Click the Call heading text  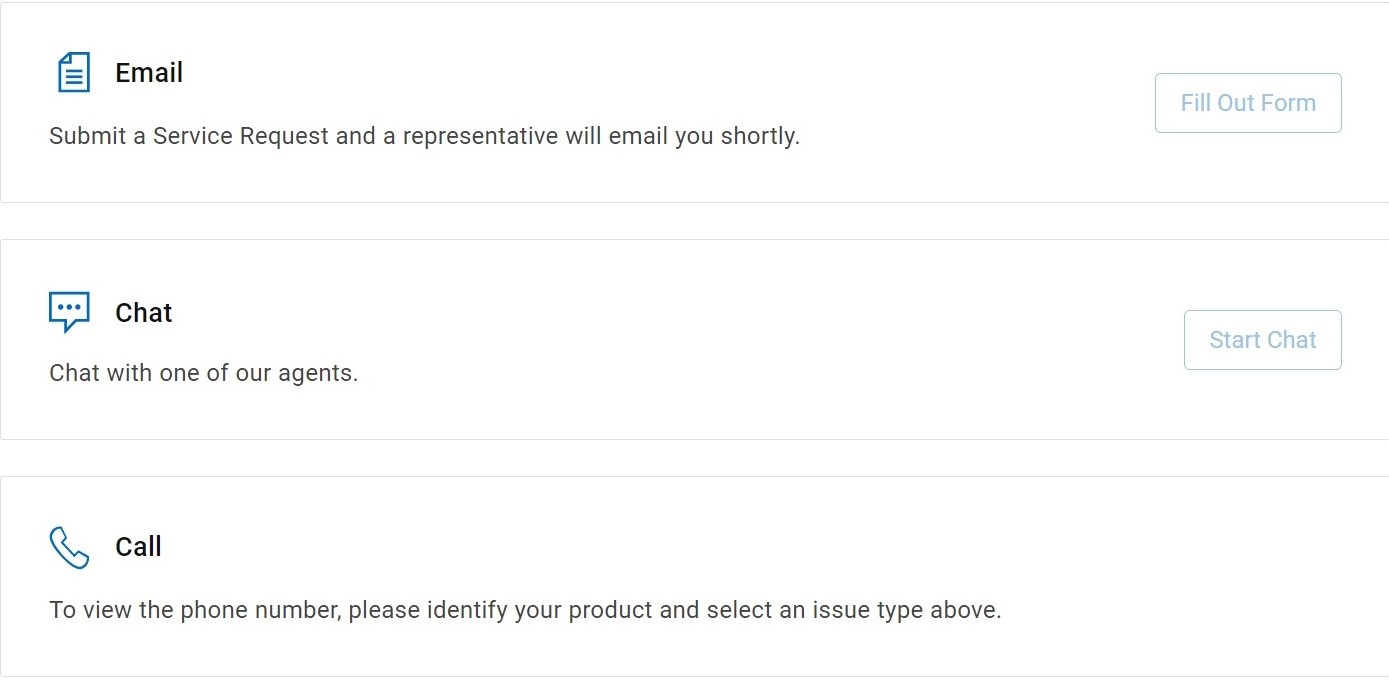point(137,547)
